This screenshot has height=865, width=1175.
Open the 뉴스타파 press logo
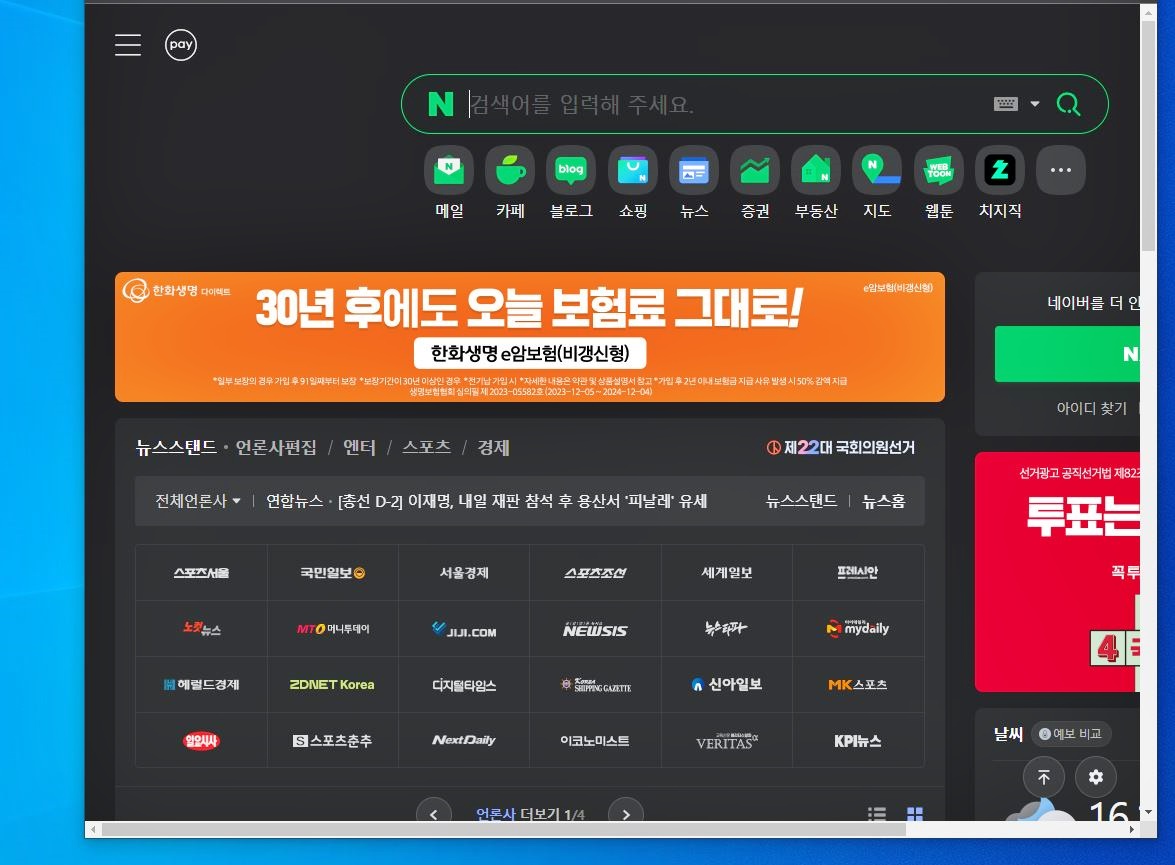[x=726, y=629]
